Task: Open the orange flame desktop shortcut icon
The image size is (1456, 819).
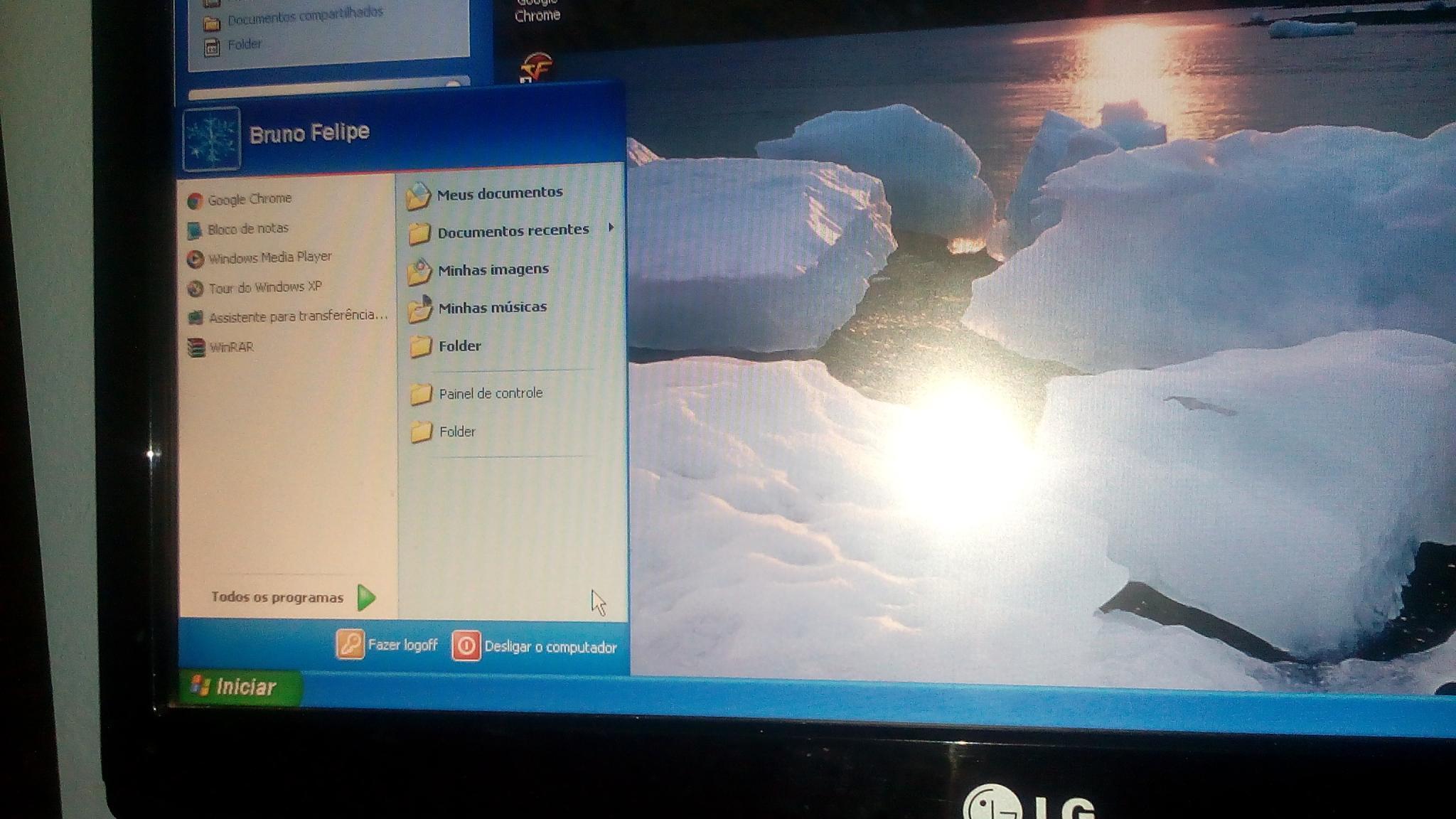Action: tap(536, 68)
